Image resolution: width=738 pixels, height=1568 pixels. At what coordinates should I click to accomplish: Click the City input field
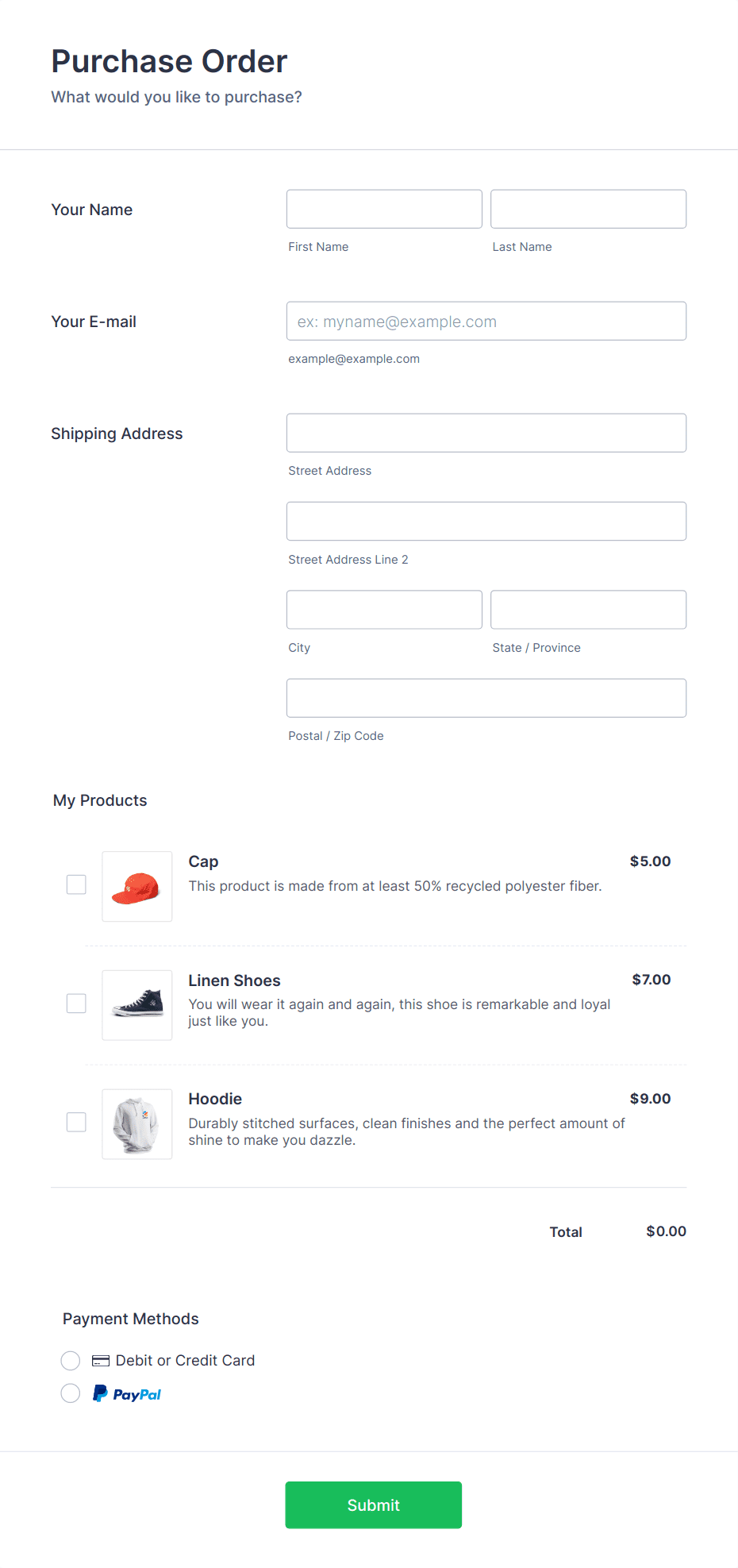[x=383, y=609]
